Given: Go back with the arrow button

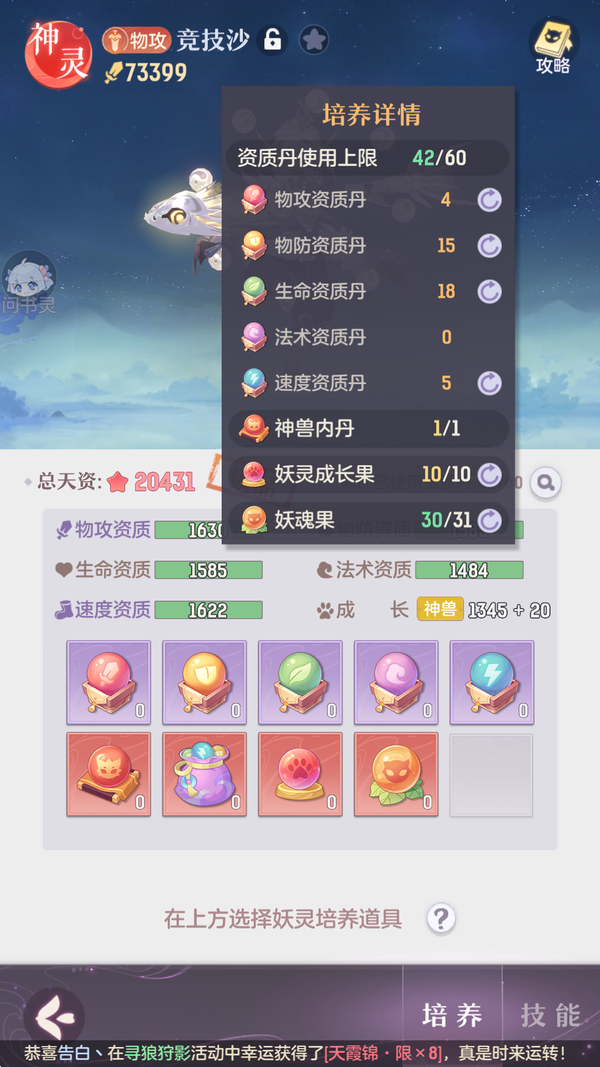Looking at the screenshot, I should point(54,1017).
